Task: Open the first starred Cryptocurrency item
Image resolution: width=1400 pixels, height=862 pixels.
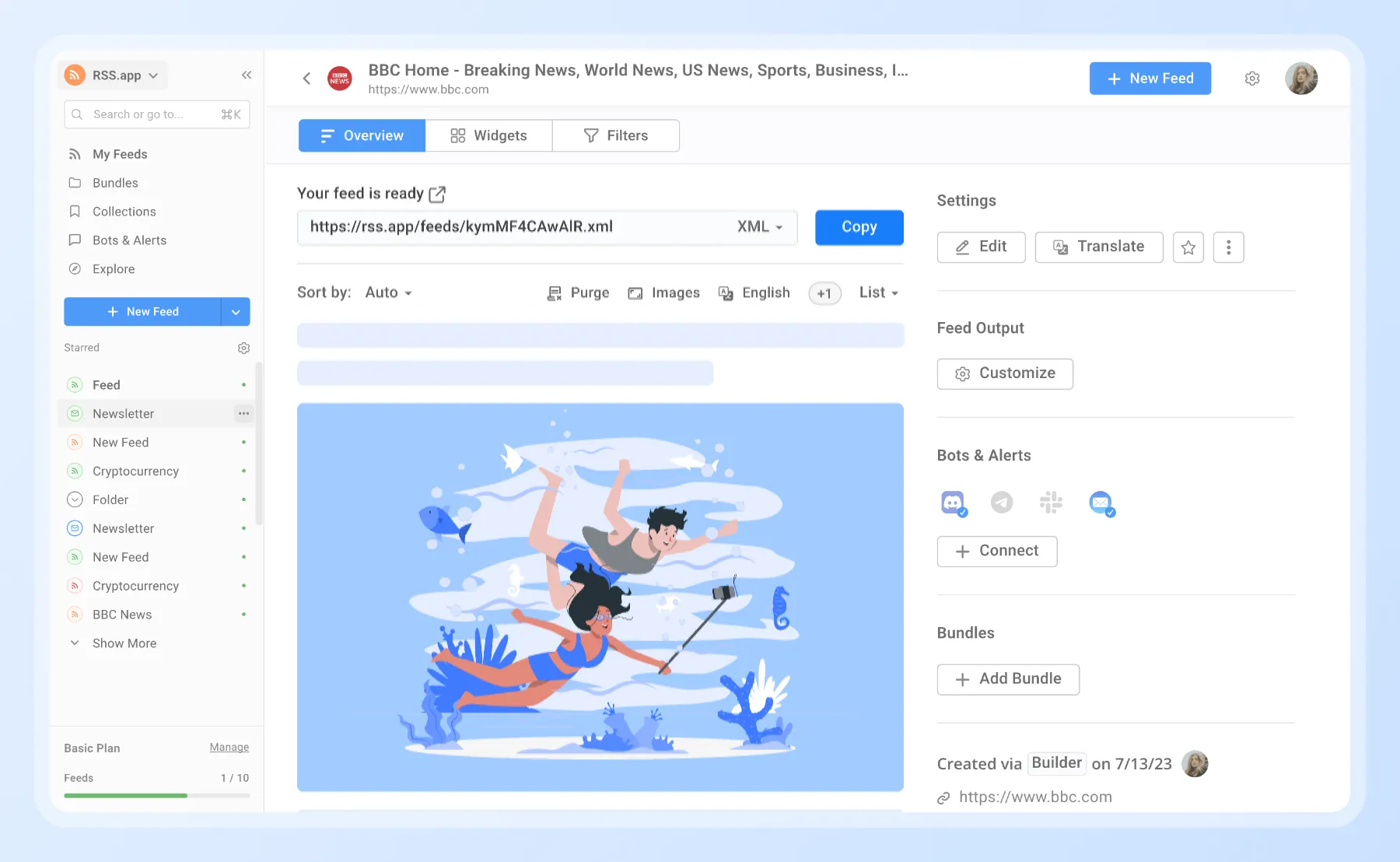Action: [156, 471]
